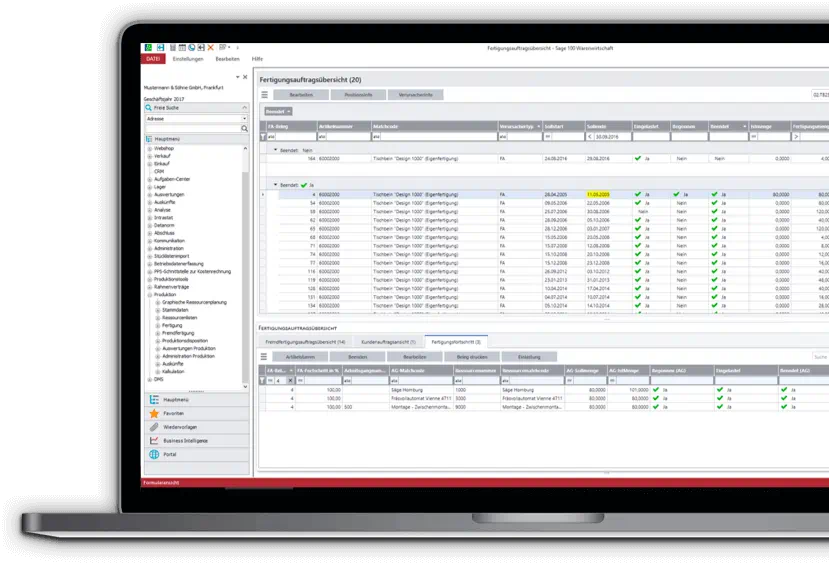This screenshot has width=829, height=565.
Task: Run search with the magnifier beside search field
Action: click(x=244, y=128)
